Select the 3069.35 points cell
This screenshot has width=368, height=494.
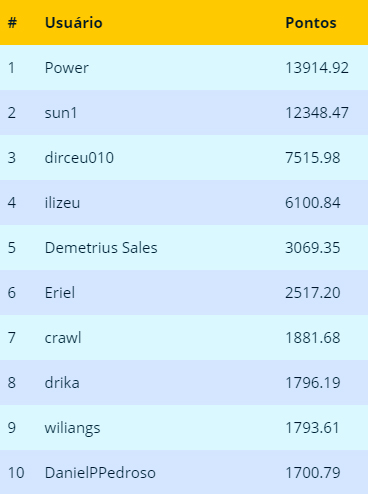point(313,248)
